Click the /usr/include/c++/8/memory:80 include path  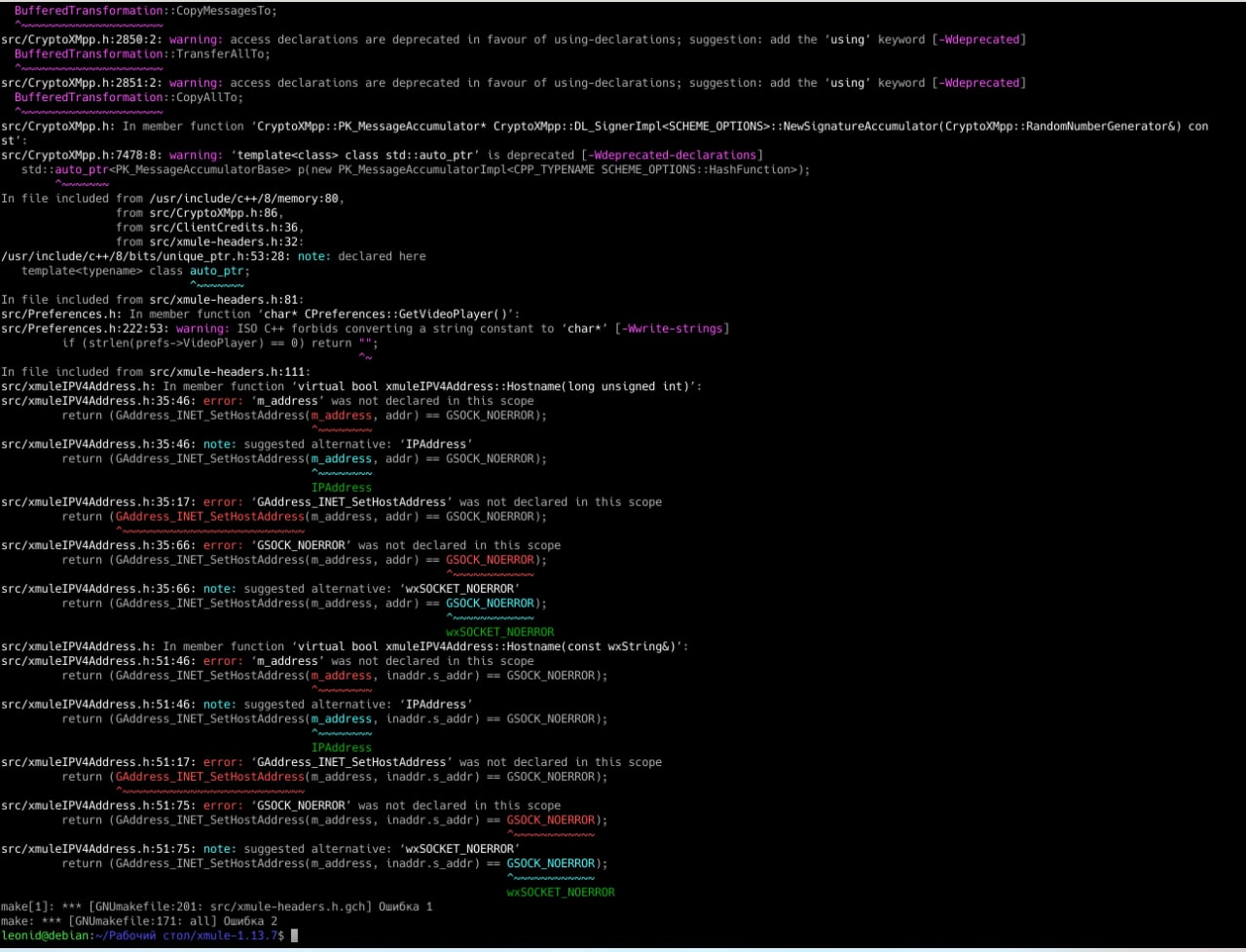(x=243, y=199)
